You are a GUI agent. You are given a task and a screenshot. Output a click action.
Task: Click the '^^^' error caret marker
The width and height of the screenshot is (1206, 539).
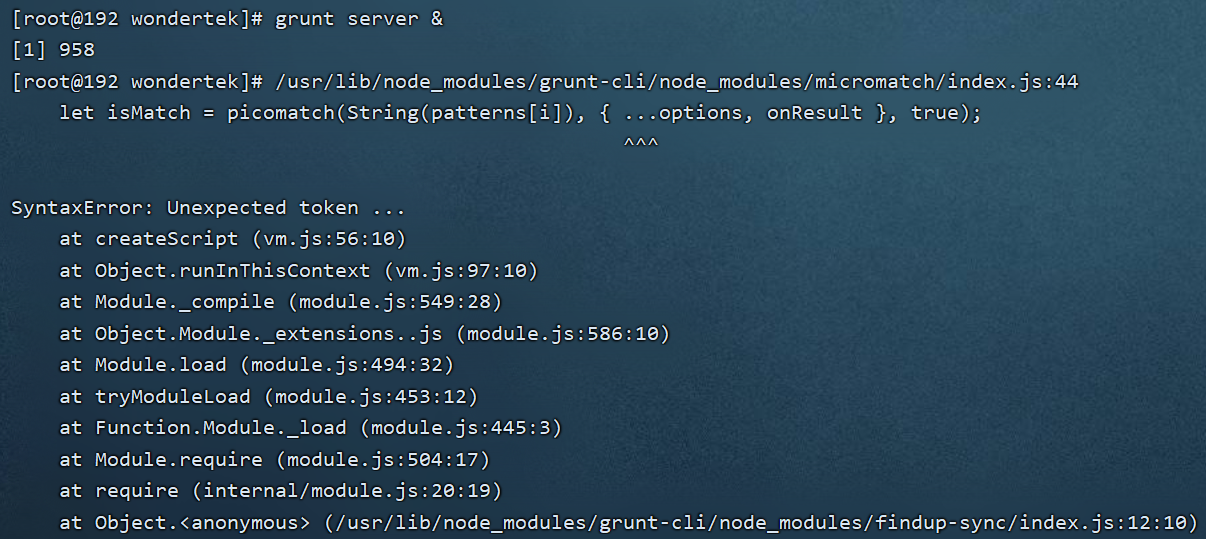[640, 144]
